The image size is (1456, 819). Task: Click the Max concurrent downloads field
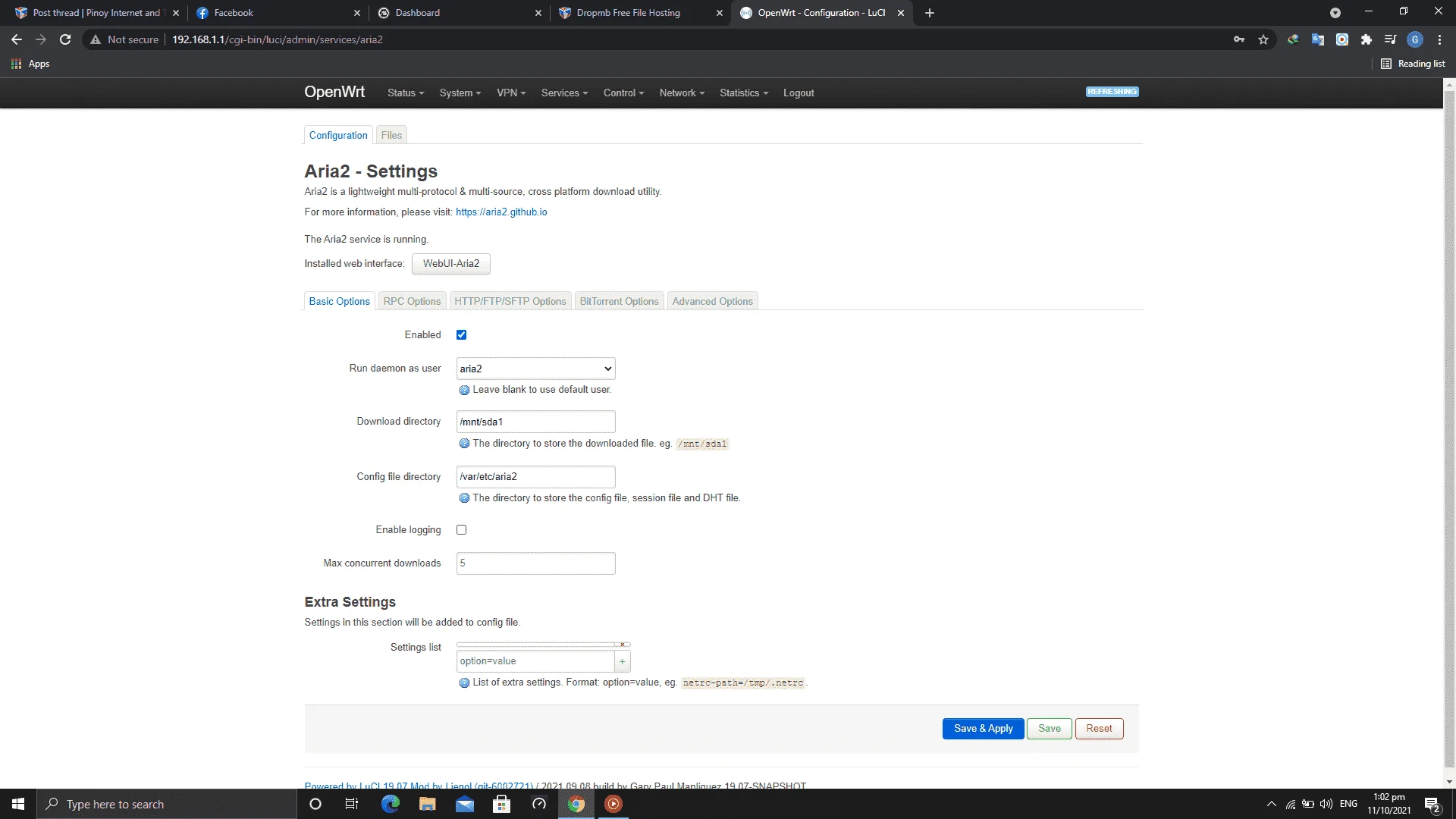click(x=535, y=563)
